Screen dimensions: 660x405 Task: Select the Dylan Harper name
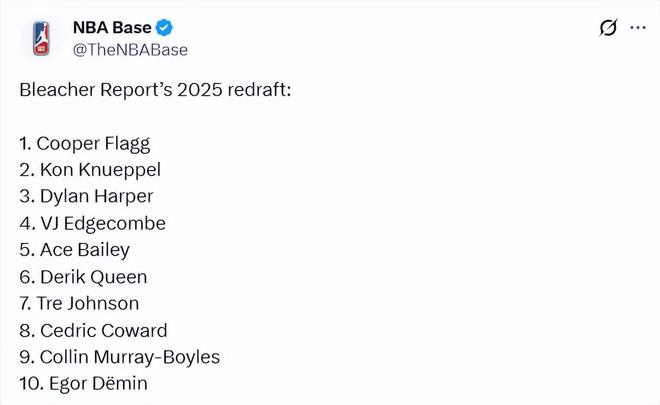(96, 196)
